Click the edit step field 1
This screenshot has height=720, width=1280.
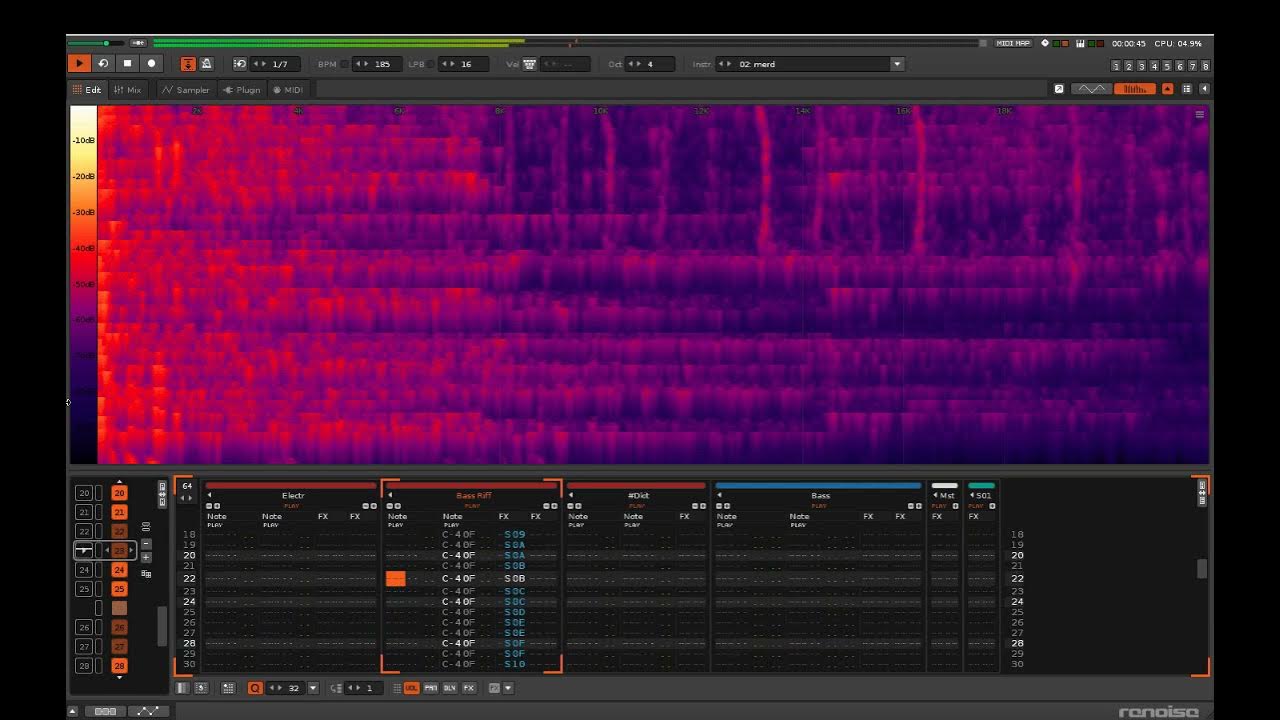365,688
